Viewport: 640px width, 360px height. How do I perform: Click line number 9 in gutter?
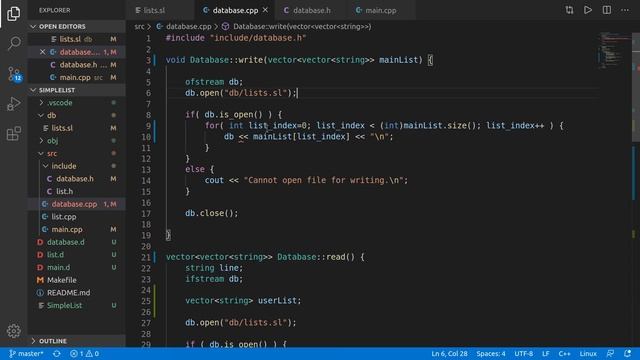tap(148, 126)
